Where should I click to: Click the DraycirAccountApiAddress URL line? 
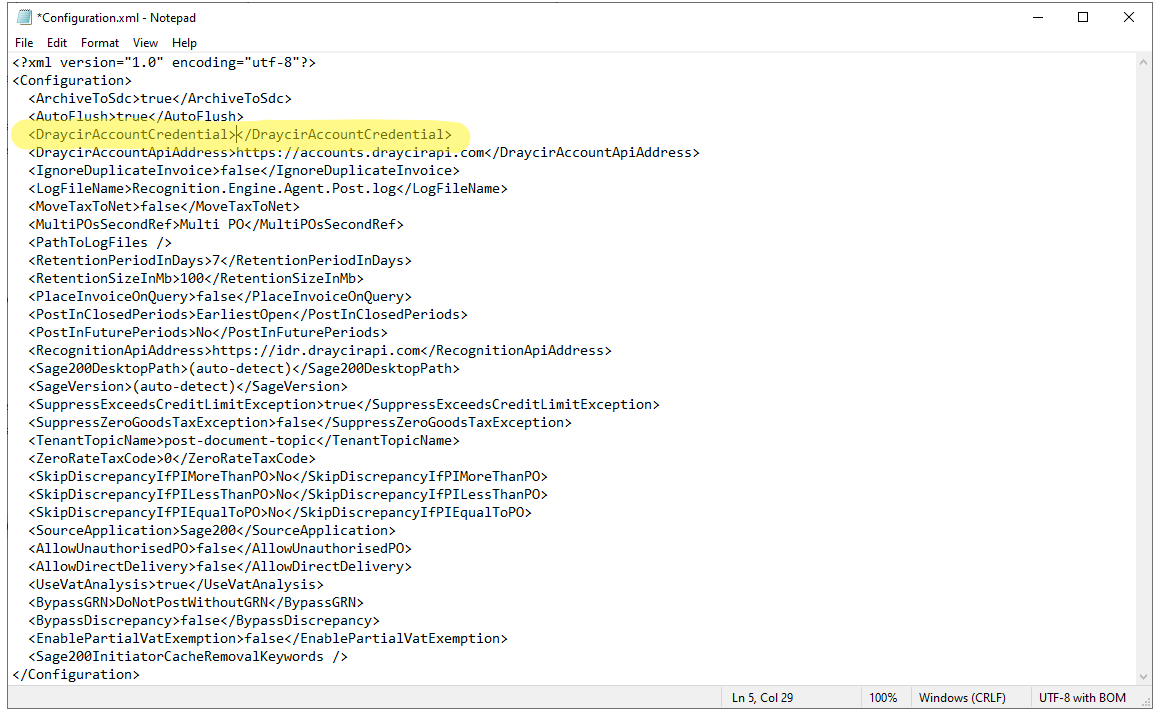(x=364, y=152)
